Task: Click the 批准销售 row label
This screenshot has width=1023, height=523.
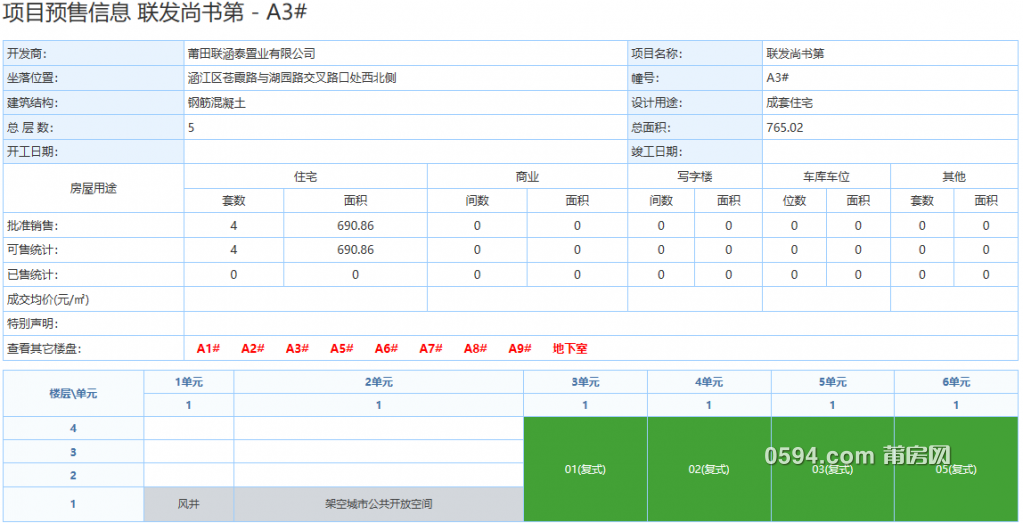Action: click(x=33, y=226)
